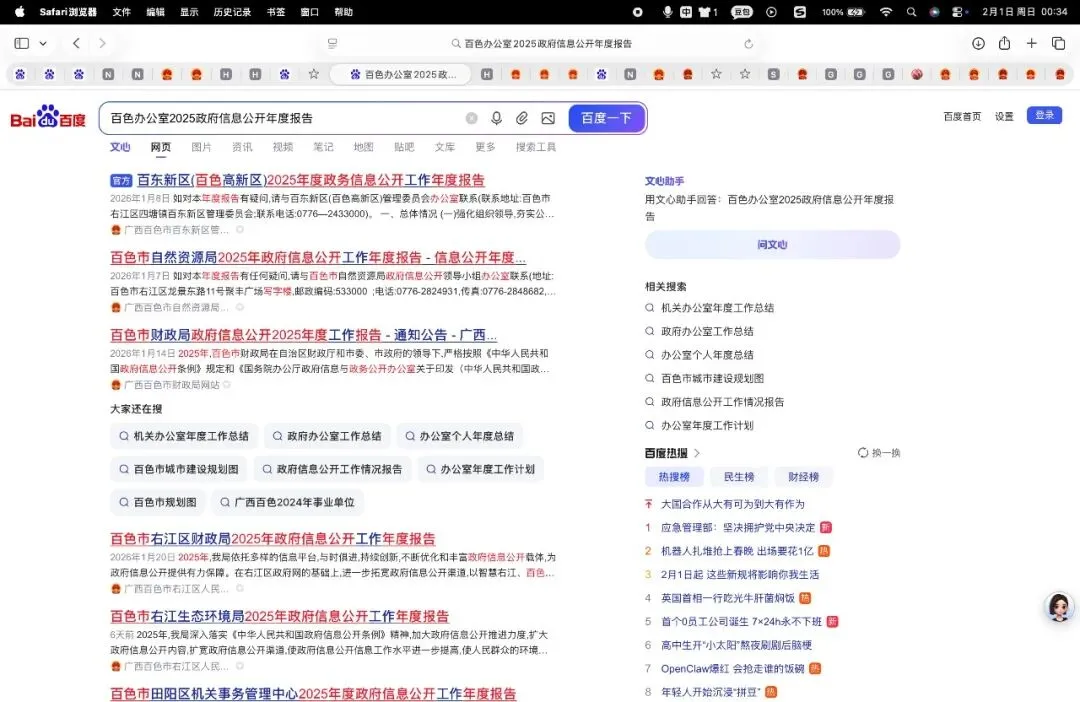Open the 历史记录 menu
This screenshot has width=1080, height=702.
232,12
